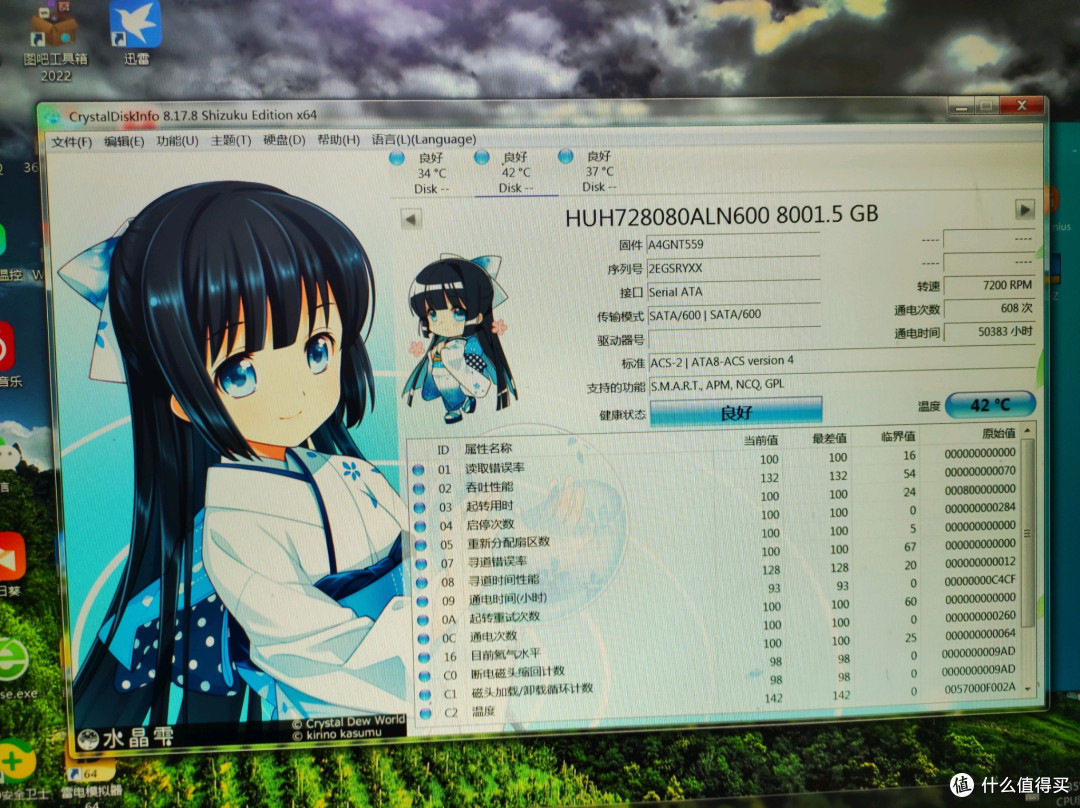Open the 帮助(H) menu
Screen dimensions: 1080x808
click(338, 140)
